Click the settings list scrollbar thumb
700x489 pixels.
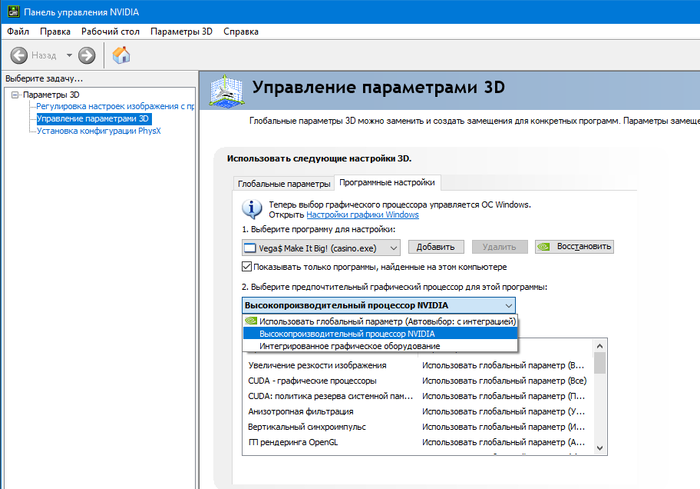pyautogui.click(x=600, y=363)
